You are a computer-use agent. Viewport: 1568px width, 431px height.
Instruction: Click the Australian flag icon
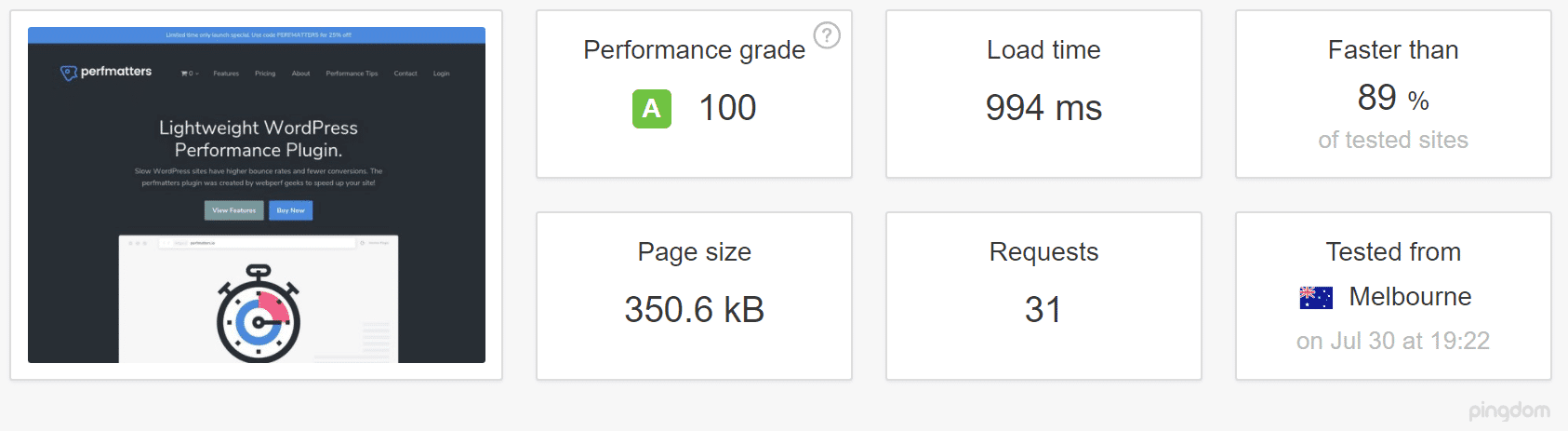[1316, 297]
